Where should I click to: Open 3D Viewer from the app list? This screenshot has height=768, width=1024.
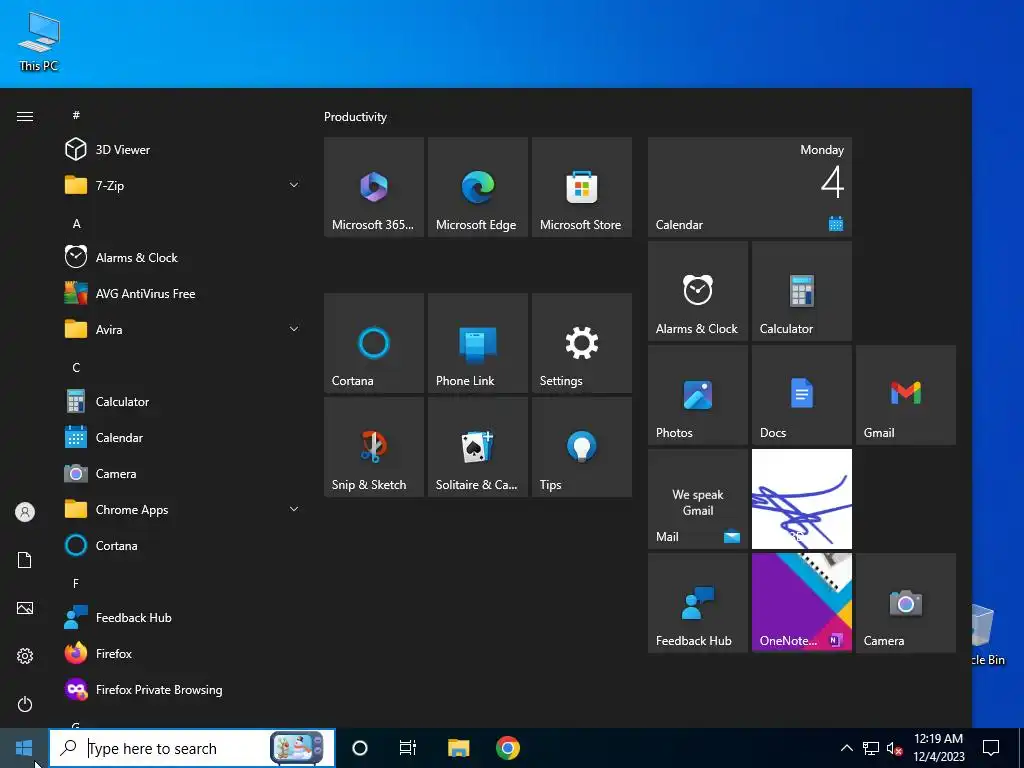pos(183,150)
